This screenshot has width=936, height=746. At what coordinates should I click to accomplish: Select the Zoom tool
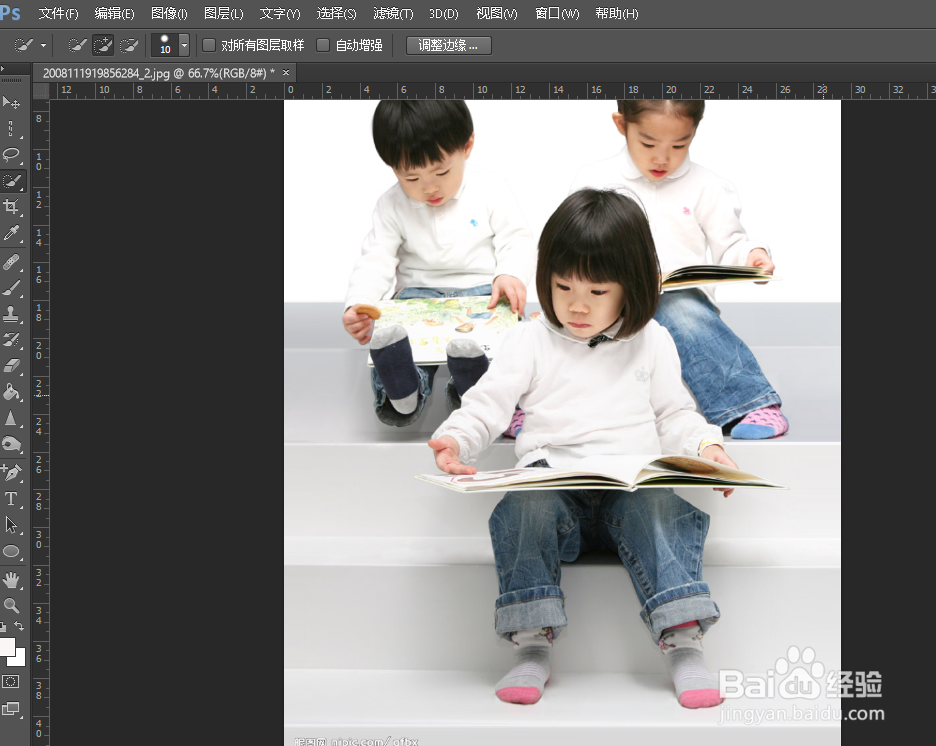click(x=13, y=604)
